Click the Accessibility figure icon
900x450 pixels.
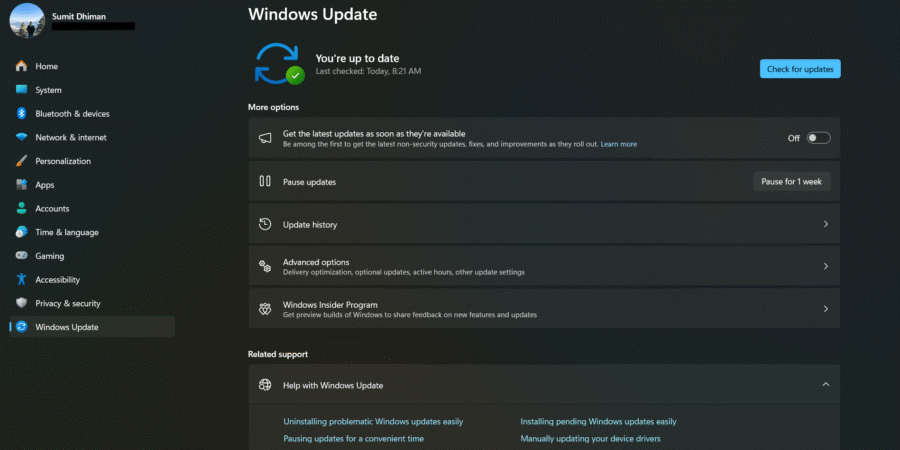pos(21,280)
